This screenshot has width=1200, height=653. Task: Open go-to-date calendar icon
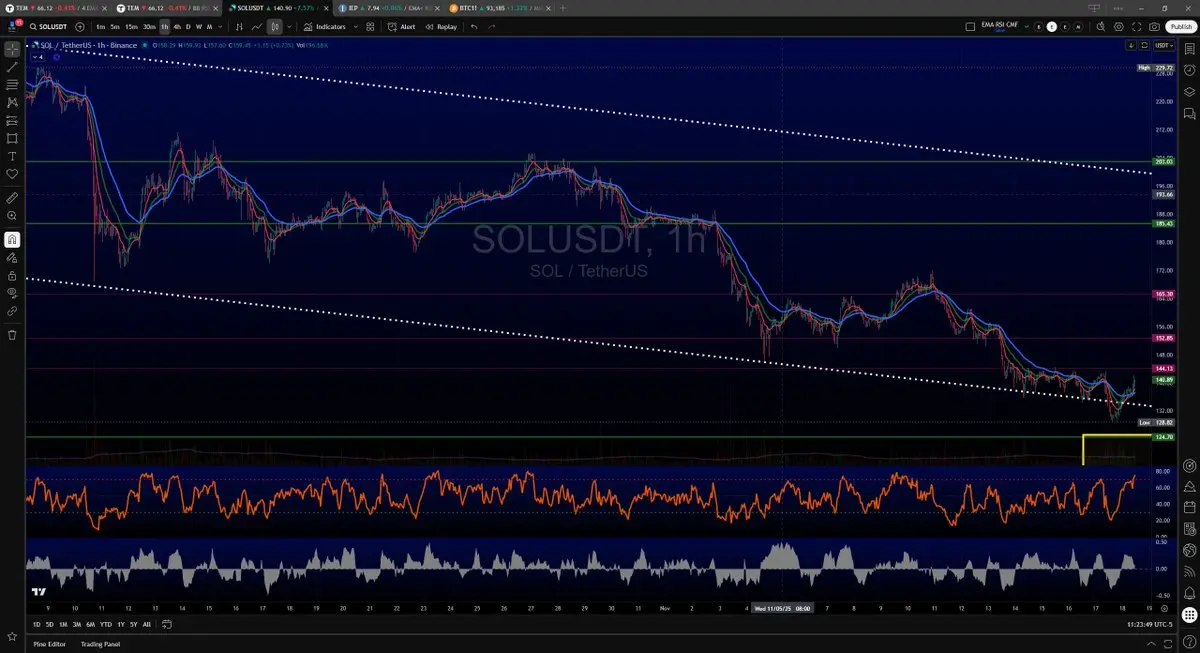(x=167, y=625)
